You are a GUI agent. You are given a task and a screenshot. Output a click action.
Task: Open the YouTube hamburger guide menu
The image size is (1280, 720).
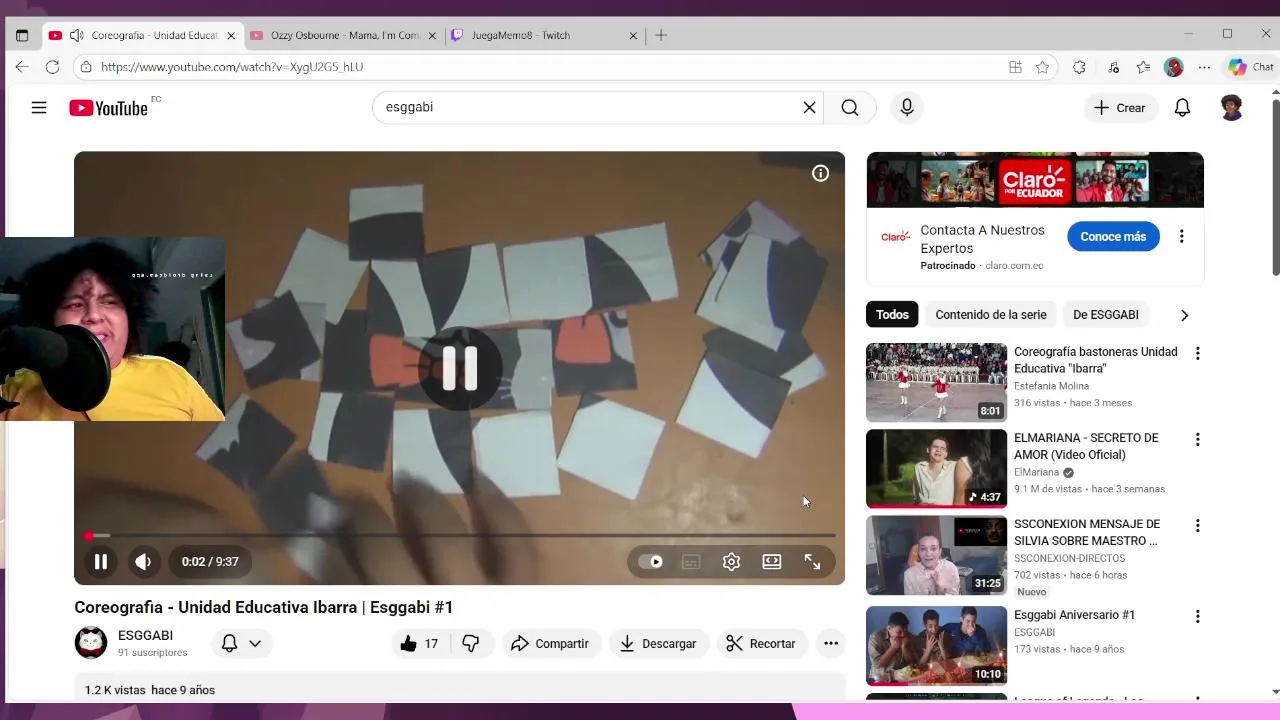point(39,108)
